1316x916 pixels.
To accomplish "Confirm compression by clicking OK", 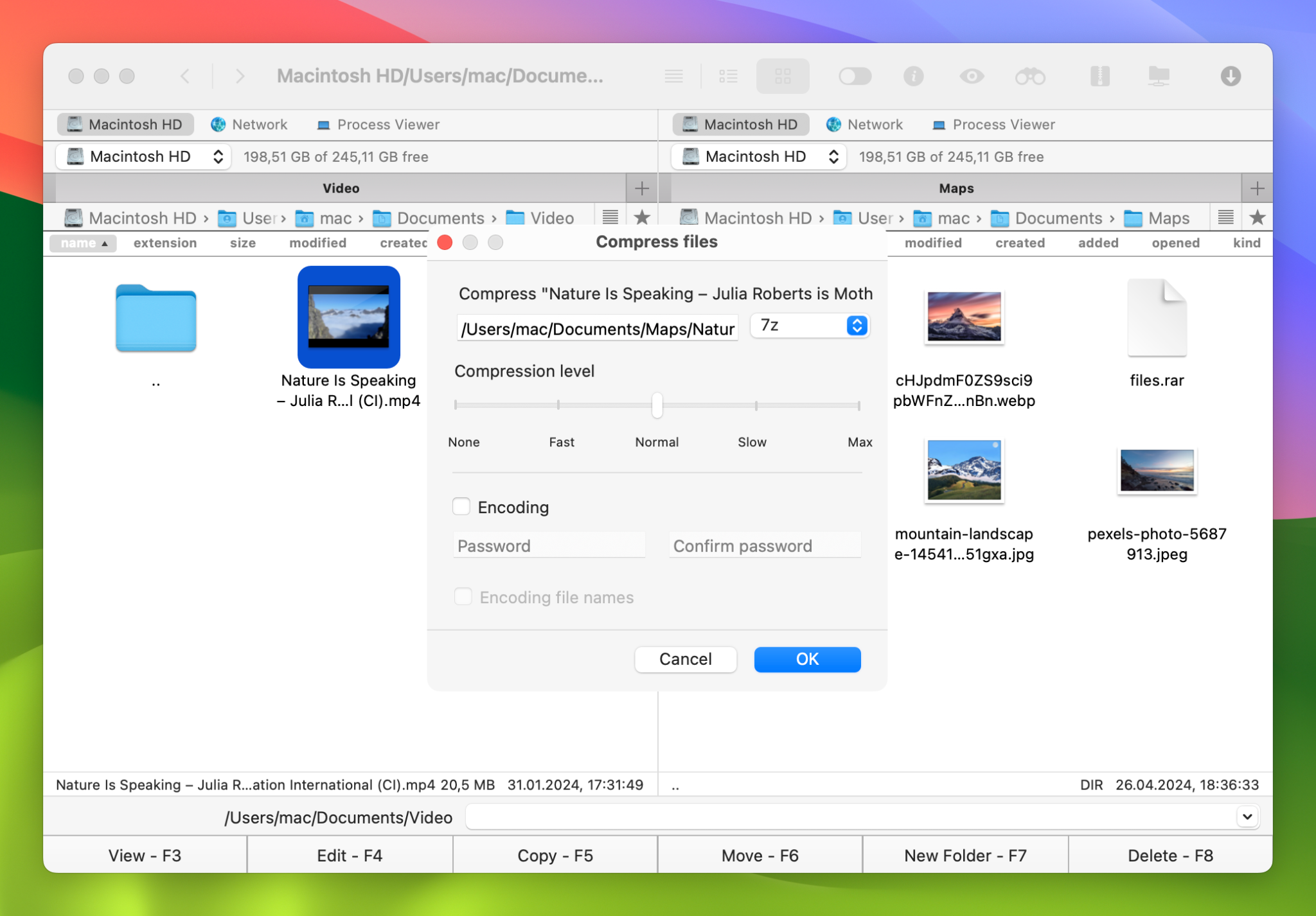I will 807,659.
